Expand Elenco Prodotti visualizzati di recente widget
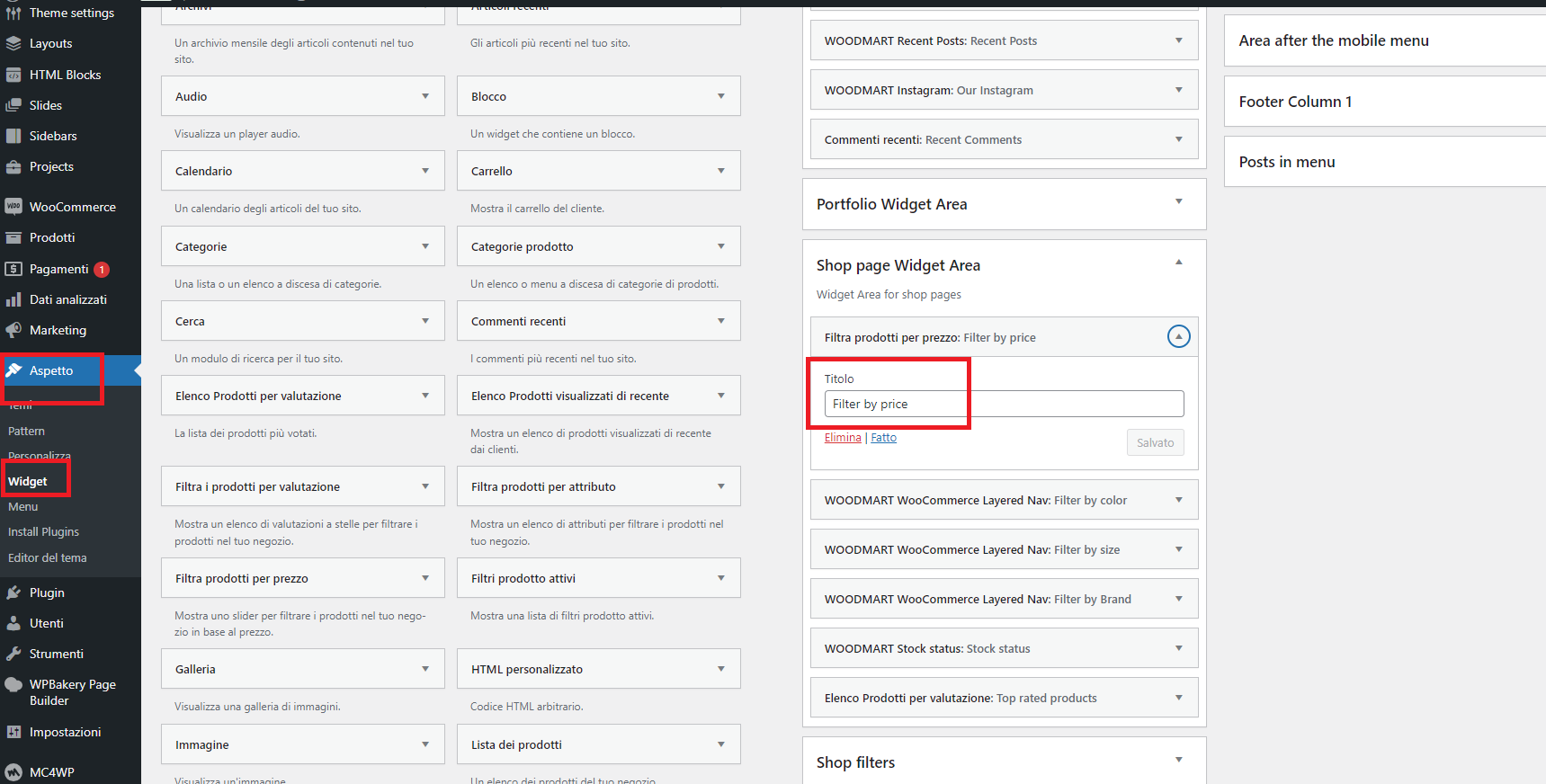 [x=721, y=396]
